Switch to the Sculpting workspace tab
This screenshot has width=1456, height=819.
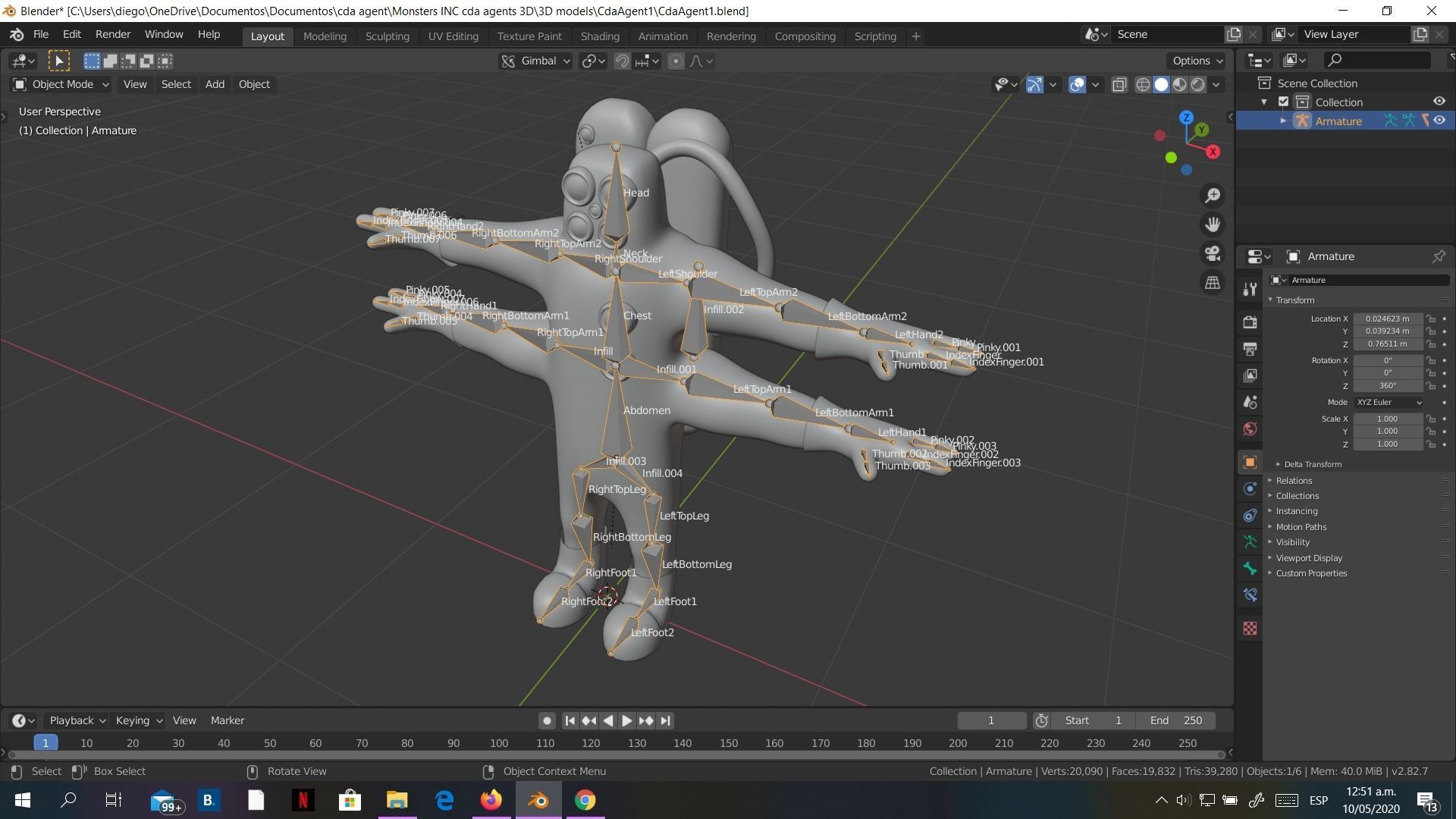coord(387,36)
